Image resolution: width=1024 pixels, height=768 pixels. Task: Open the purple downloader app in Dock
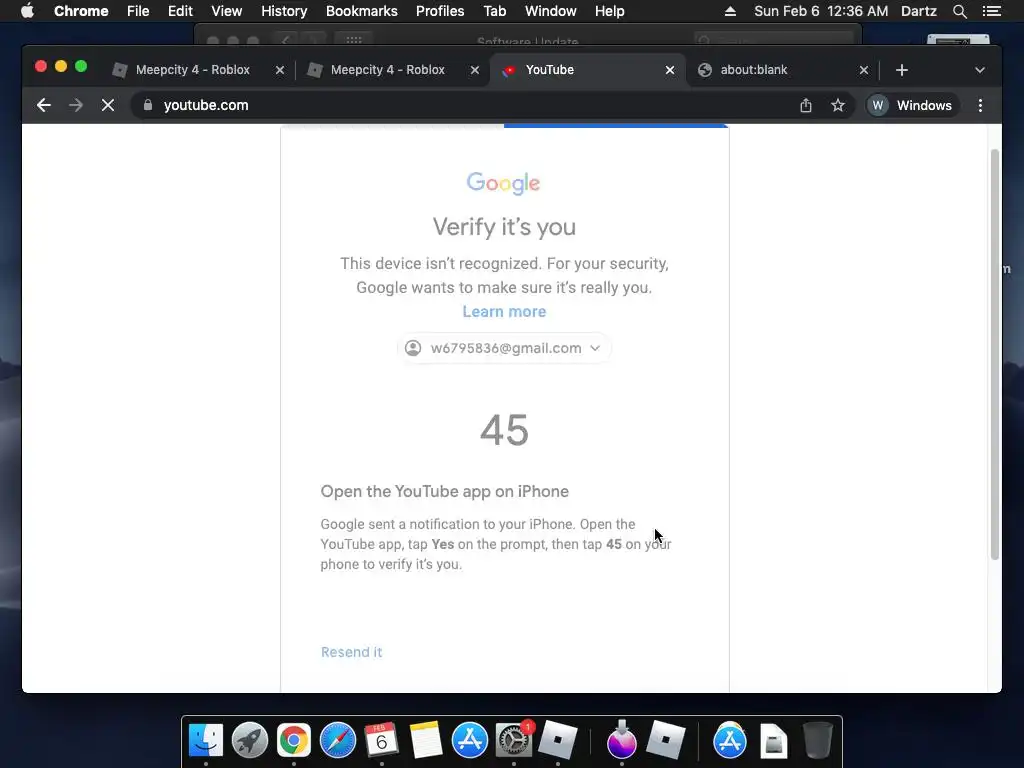point(621,739)
